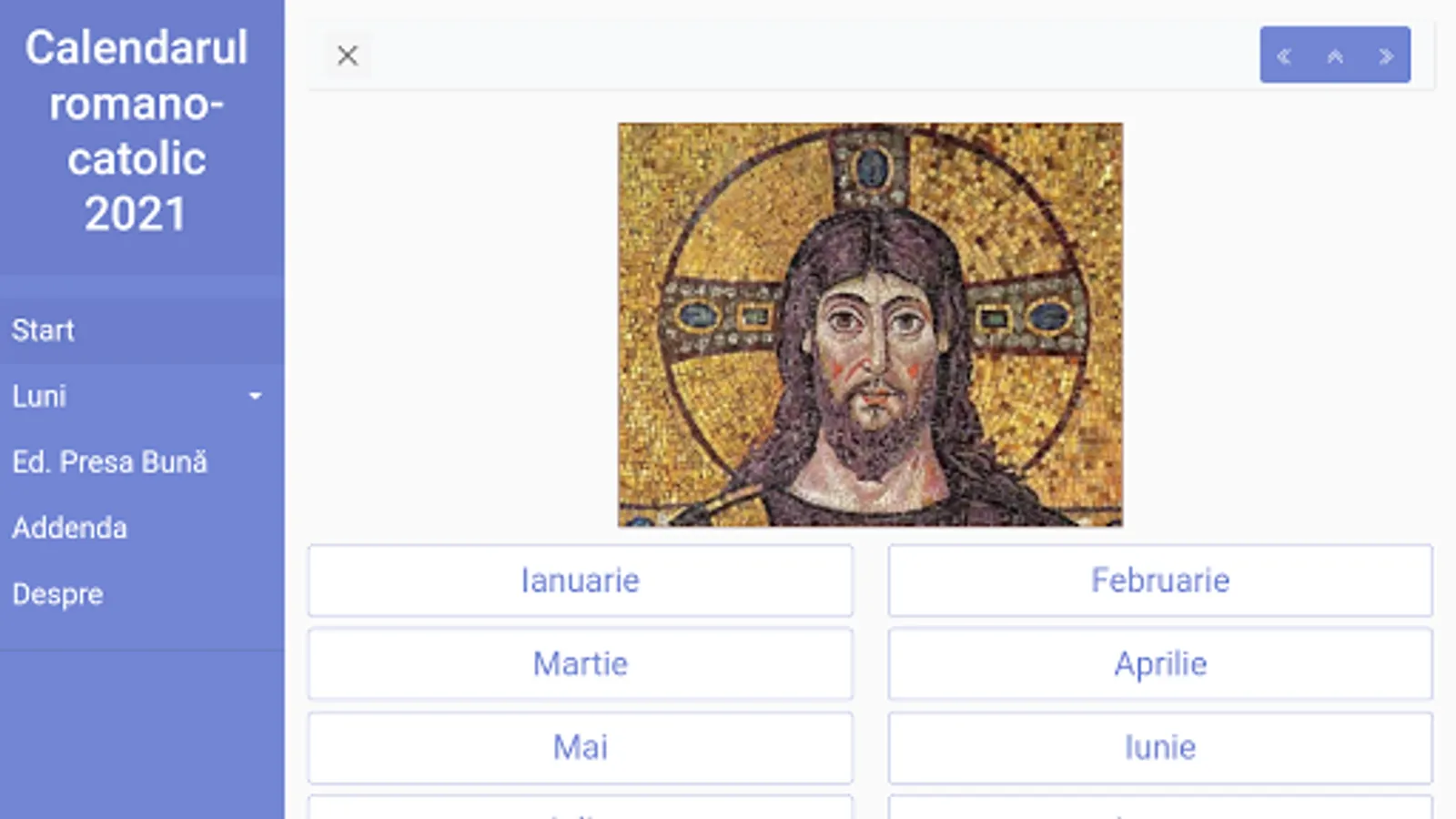The image size is (1456, 819).
Task: Open the Despre page
Action: [x=57, y=594]
